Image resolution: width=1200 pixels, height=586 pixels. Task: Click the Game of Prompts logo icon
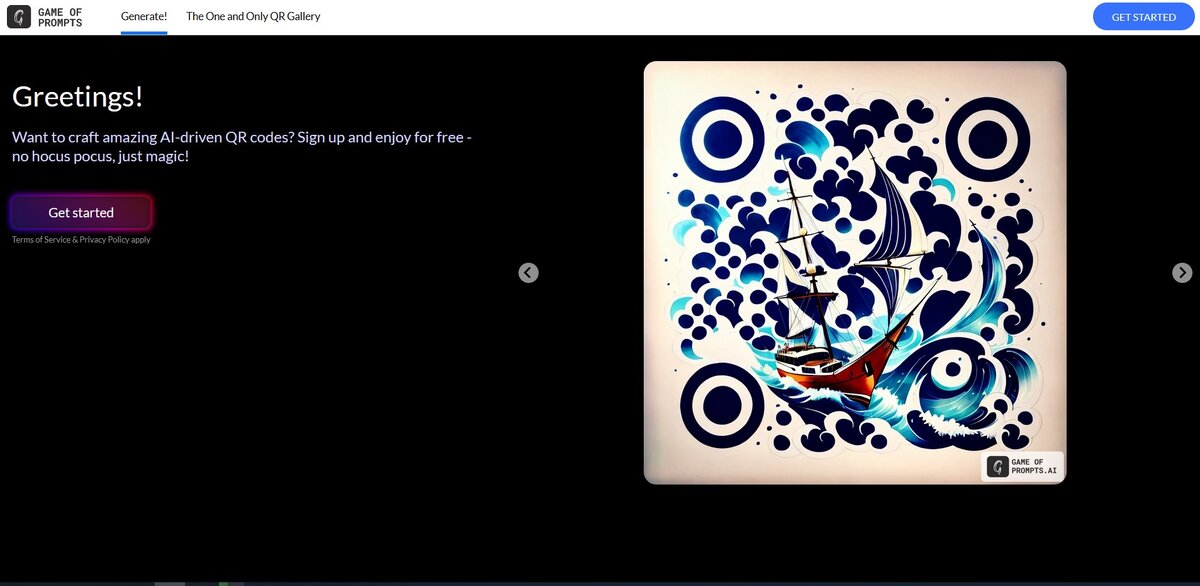click(x=19, y=17)
